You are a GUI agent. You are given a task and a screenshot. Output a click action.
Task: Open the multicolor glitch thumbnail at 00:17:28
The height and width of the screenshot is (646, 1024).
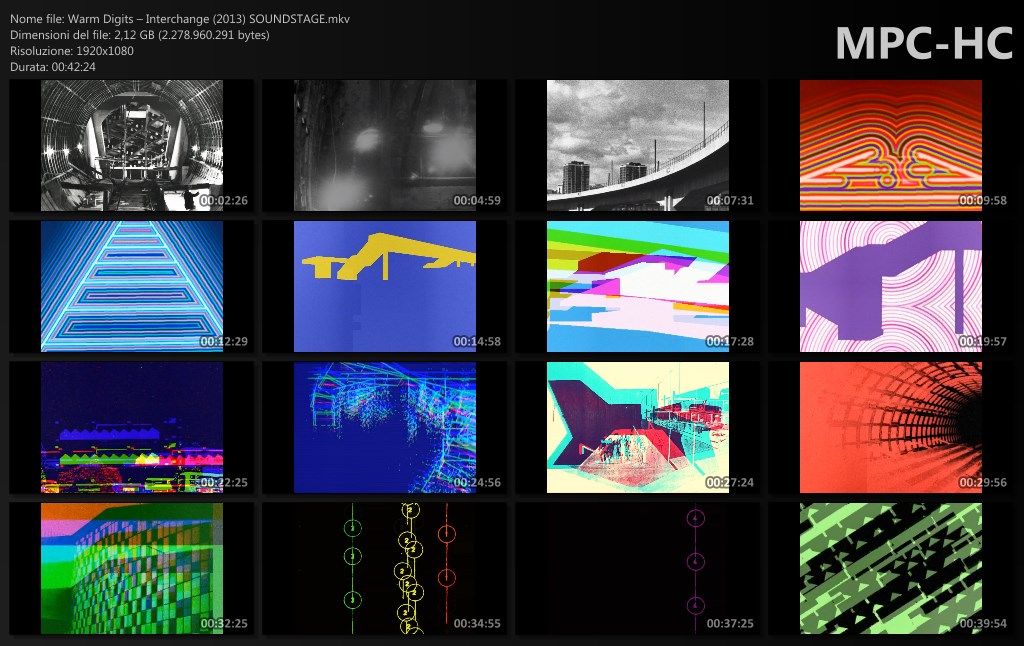(637, 286)
